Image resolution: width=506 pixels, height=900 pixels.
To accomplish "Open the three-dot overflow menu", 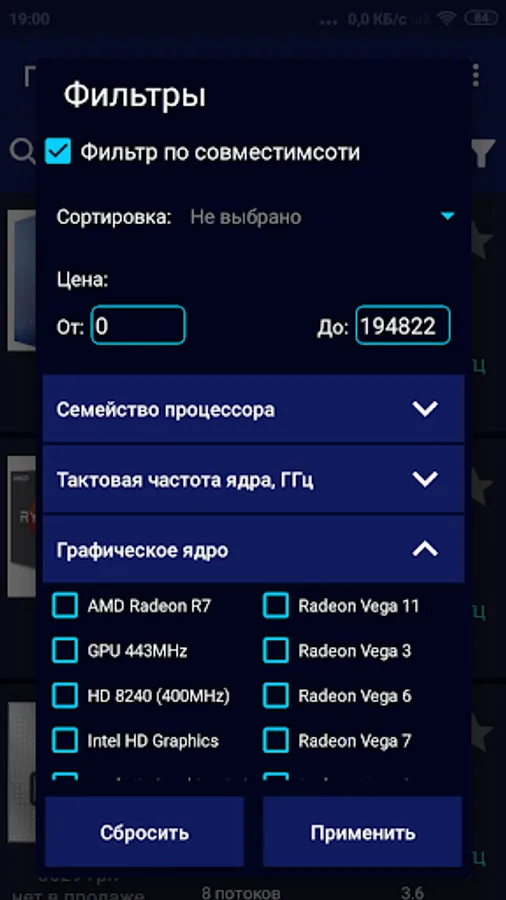I will coord(476,76).
